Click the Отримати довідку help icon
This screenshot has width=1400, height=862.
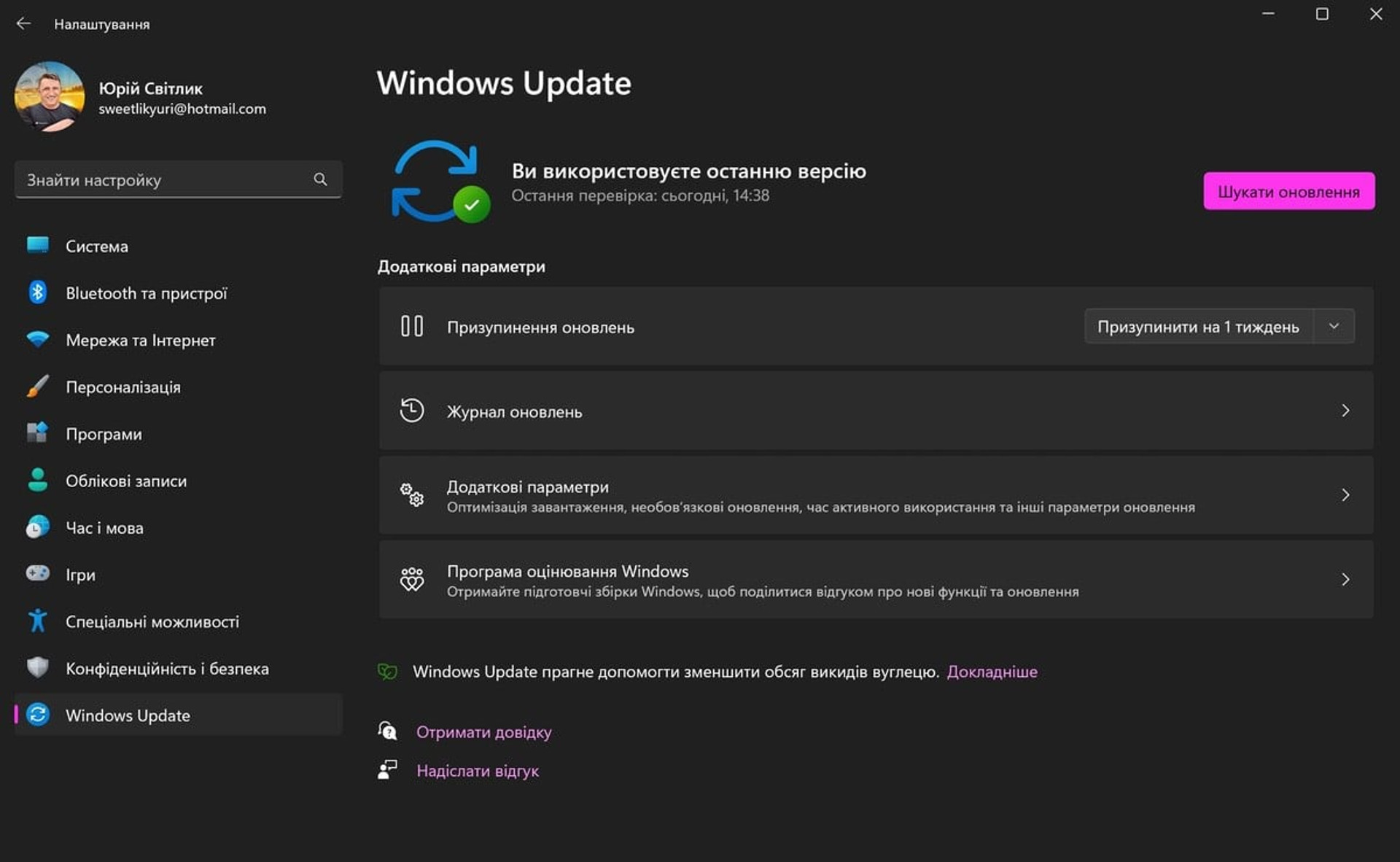point(387,730)
